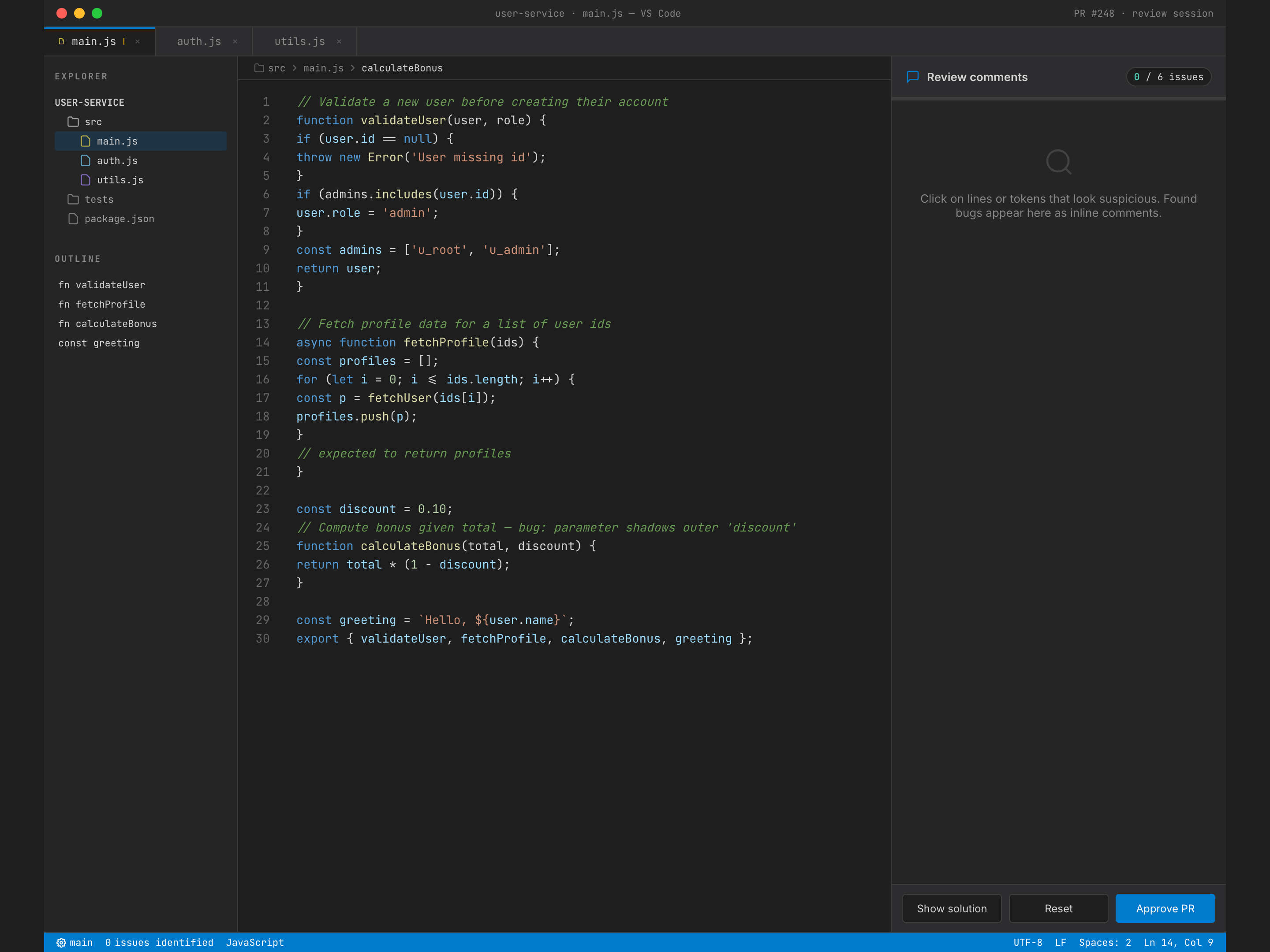Click Spaces: 2 in status bar

[x=1105, y=942]
